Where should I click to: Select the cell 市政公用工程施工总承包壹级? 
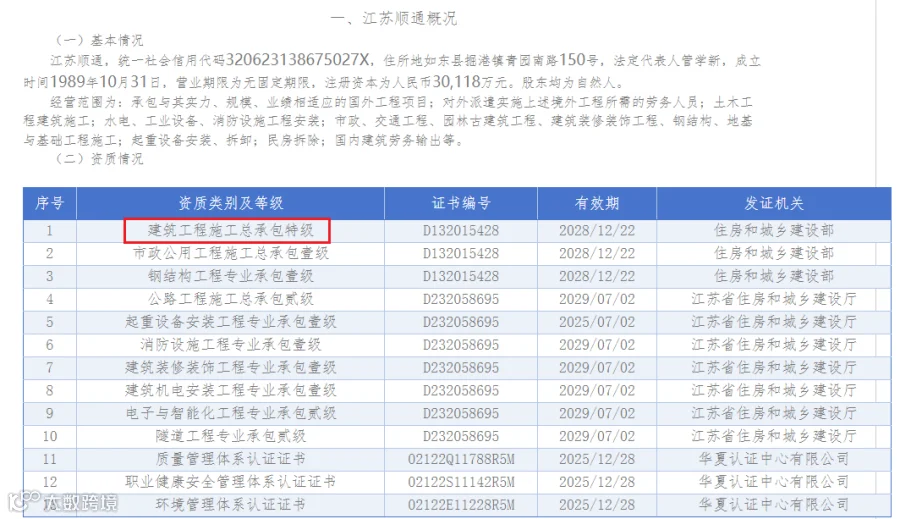coord(230,253)
